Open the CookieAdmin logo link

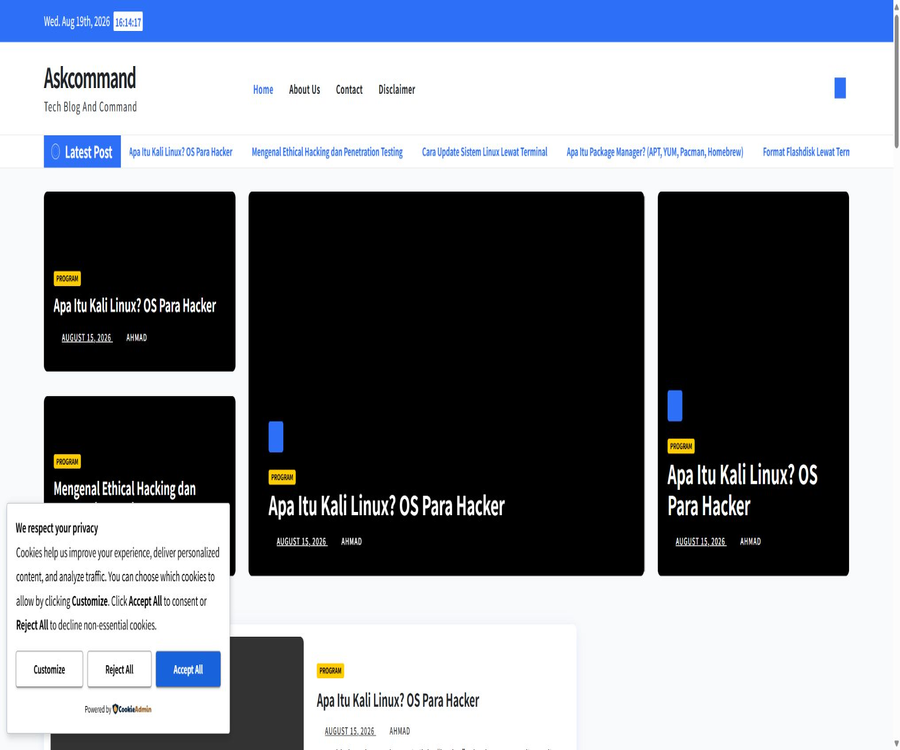132,709
